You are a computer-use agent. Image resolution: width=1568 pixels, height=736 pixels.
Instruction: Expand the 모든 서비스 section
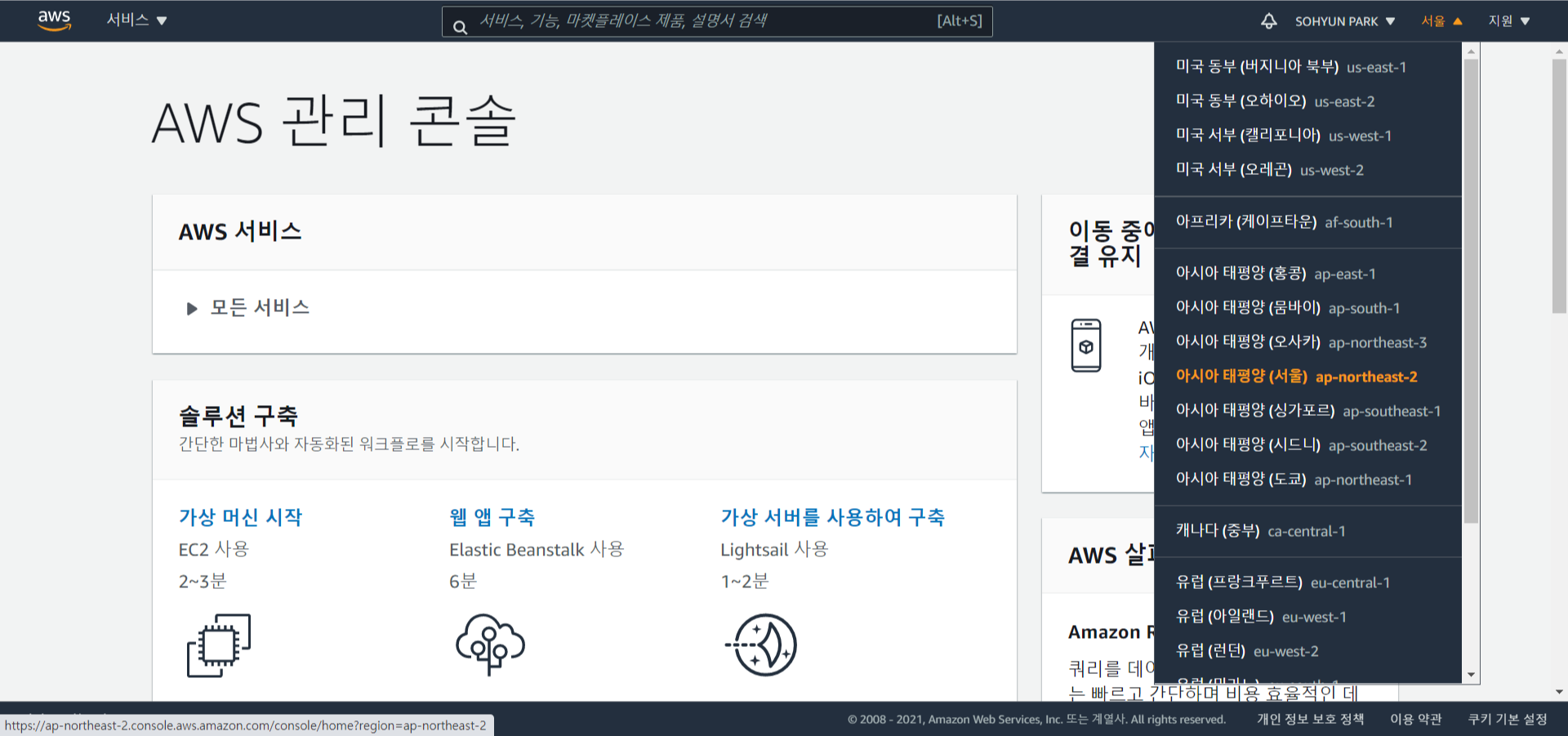(x=249, y=308)
